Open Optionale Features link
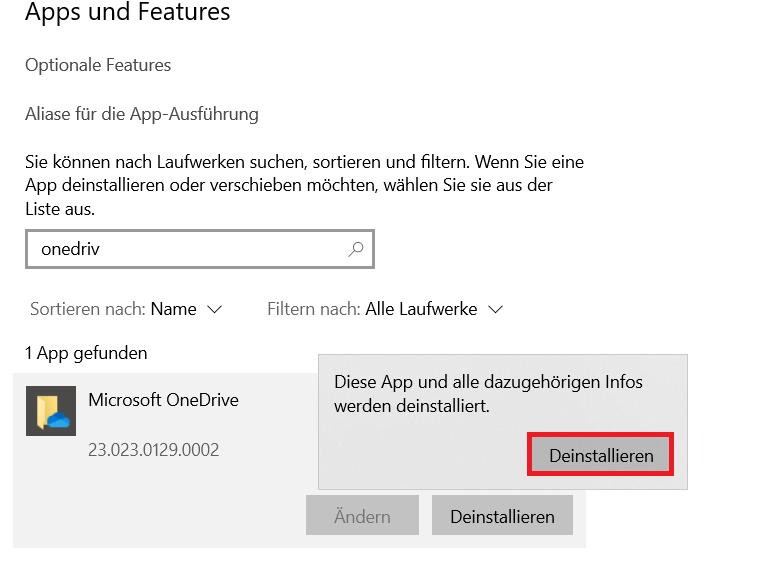This screenshot has width=770, height=562. [98, 65]
